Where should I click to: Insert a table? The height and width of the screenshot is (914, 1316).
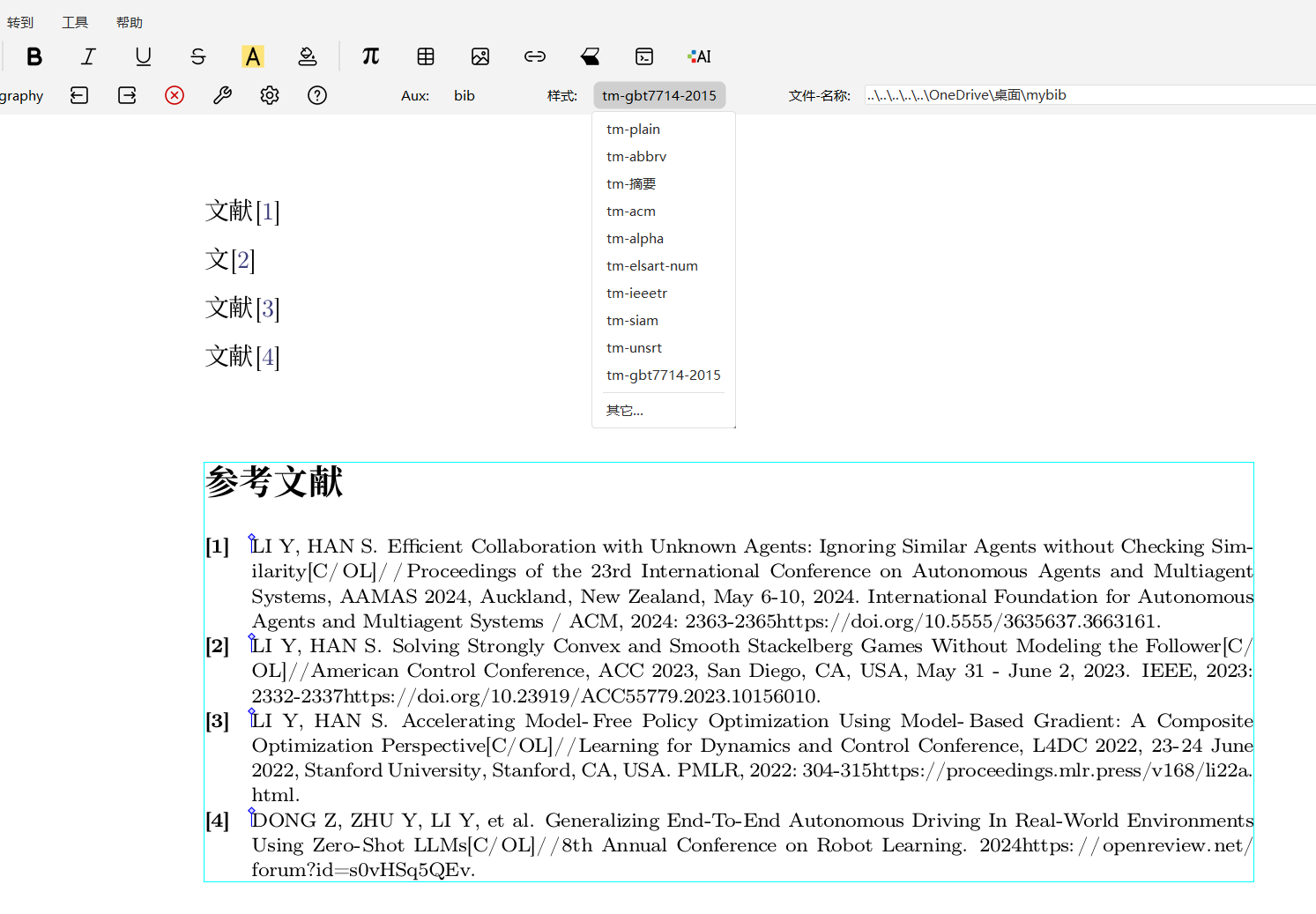pos(426,56)
